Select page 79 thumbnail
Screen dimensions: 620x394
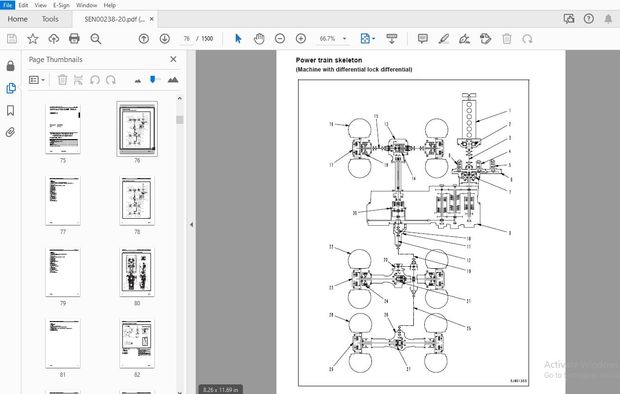(63, 272)
